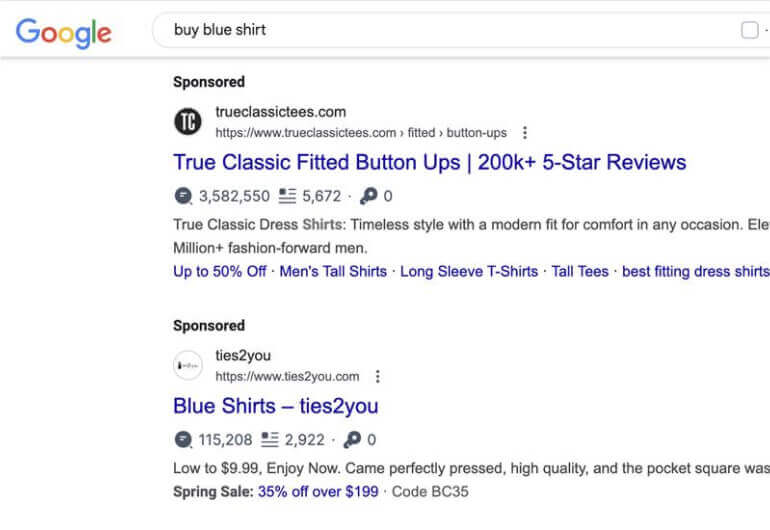Click the Google logo
This screenshot has width=770, height=530.
(x=64, y=33)
